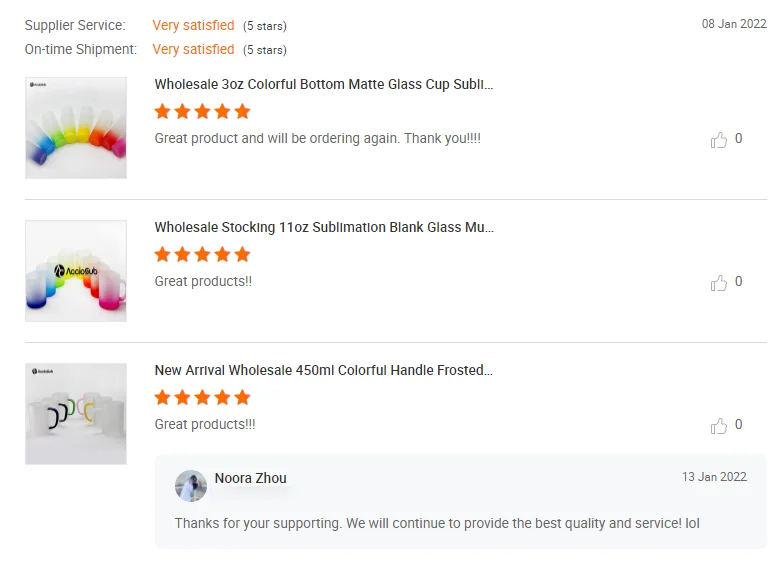Open the 11oz sublimation mug product image

[76, 271]
